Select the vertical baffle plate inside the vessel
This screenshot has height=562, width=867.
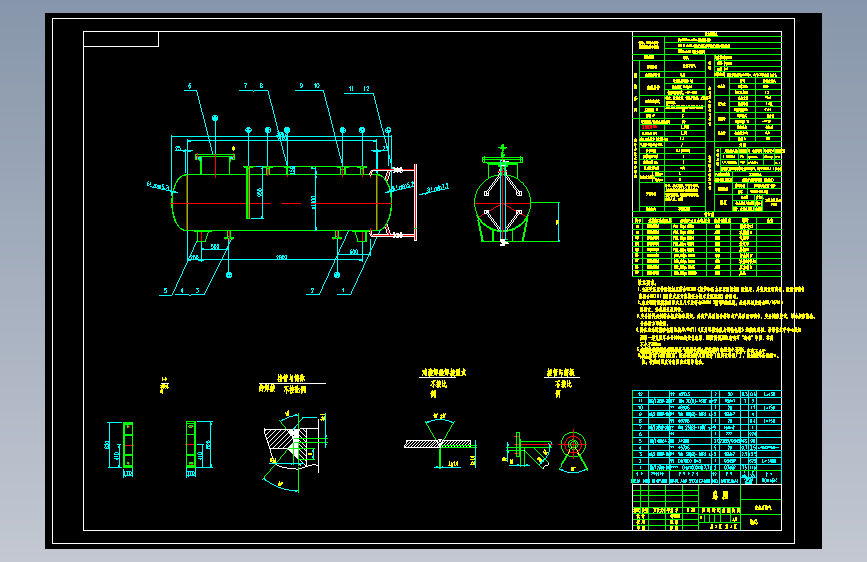[x=248, y=192]
